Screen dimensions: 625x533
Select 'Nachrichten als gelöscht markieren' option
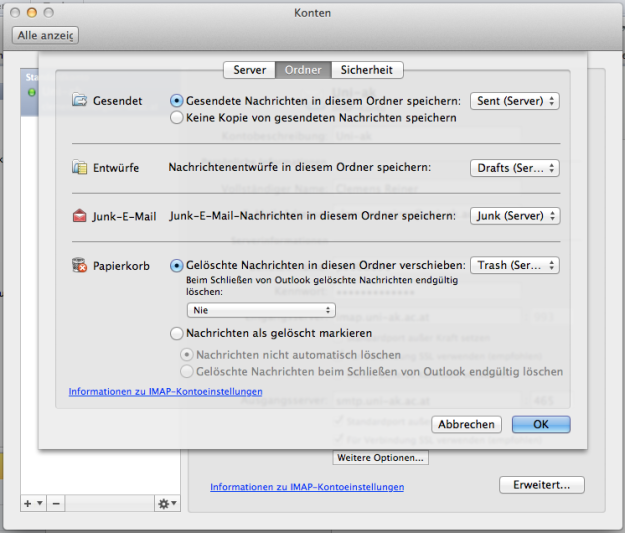178,333
